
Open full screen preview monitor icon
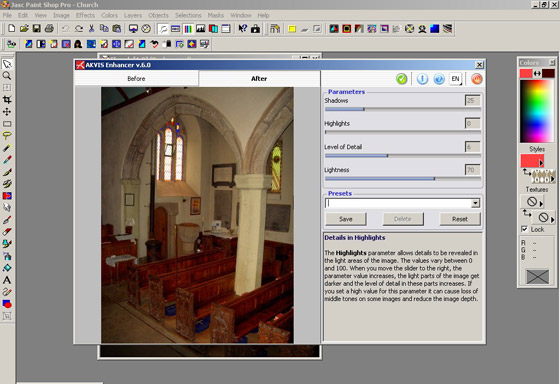tap(133, 29)
